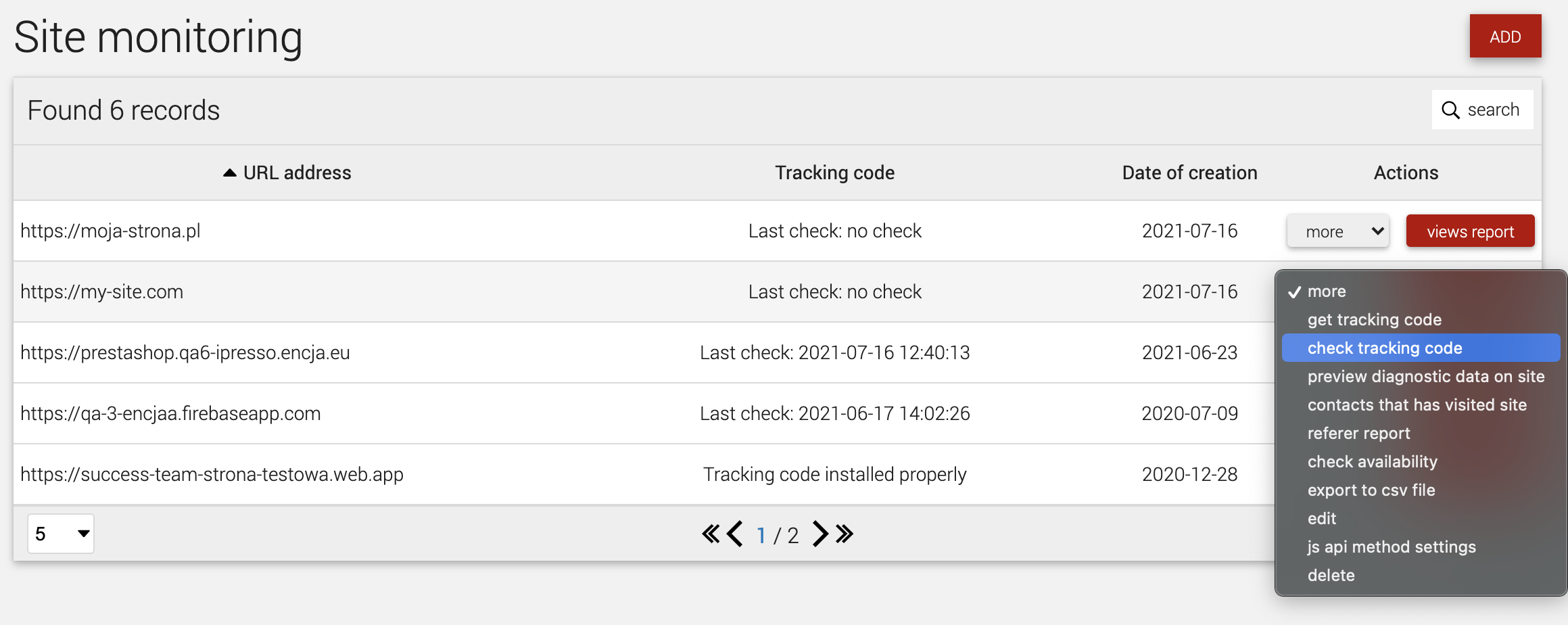Click the red ADD button
The height and width of the screenshot is (625, 1568).
click(1505, 37)
